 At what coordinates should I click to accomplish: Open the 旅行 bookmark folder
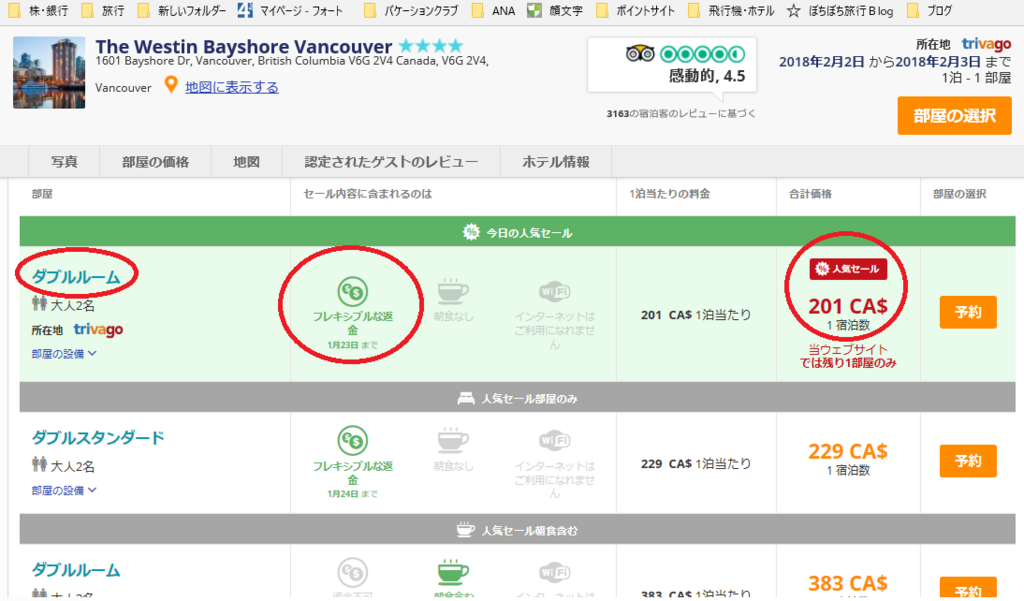(x=103, y=10)
